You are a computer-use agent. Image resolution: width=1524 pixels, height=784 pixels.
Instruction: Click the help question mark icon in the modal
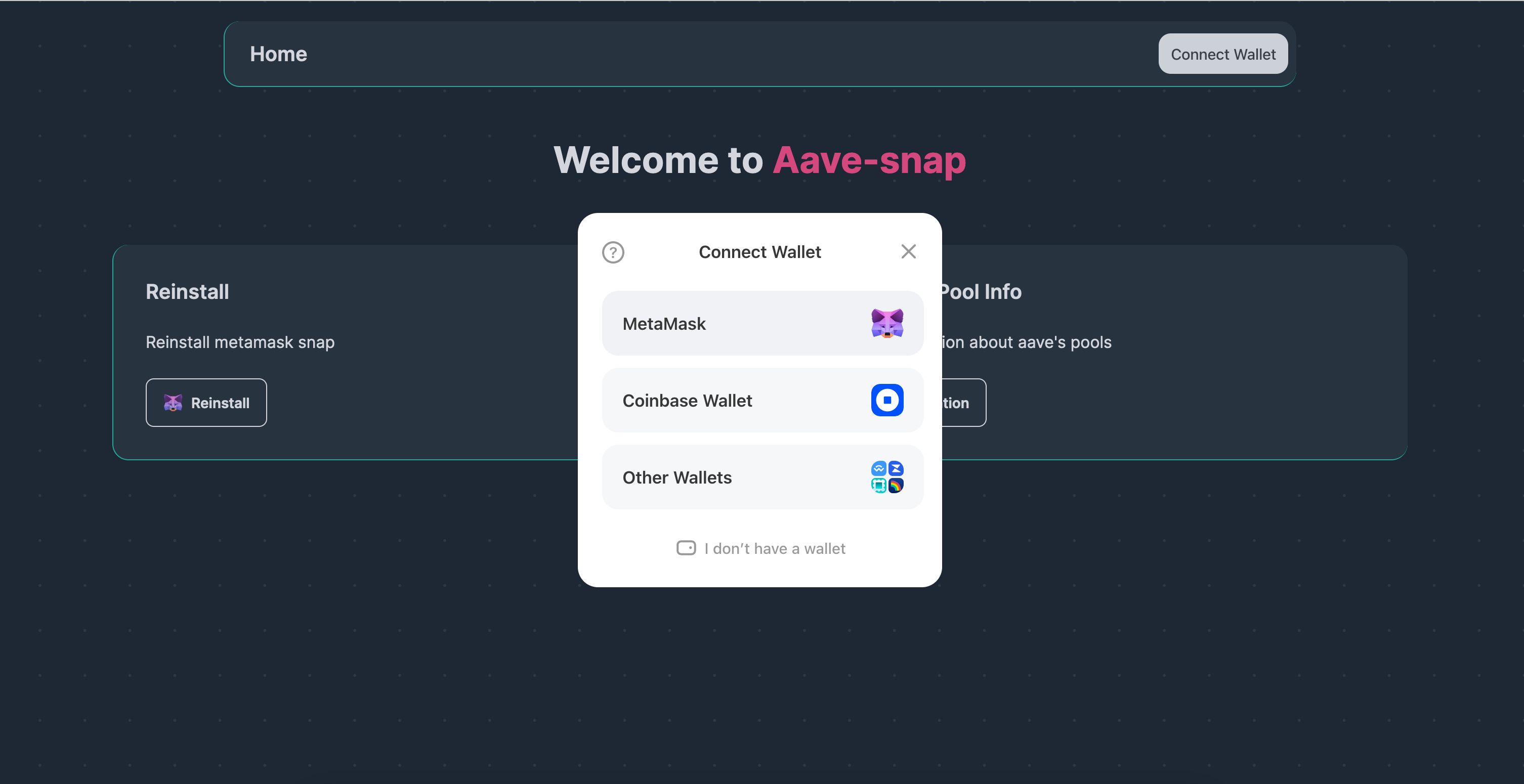[x=613, y=252]
